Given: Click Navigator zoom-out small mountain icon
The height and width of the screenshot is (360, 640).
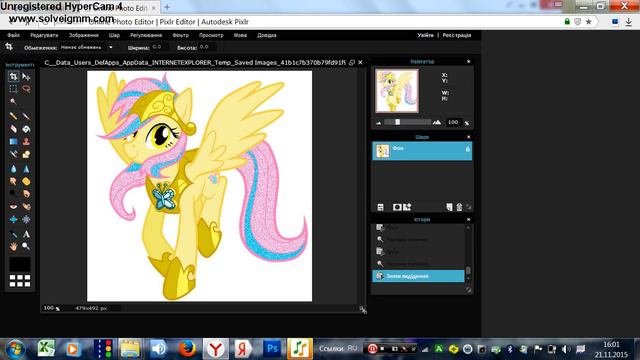Looking at the screenshot, I should (x=378, y=122).
